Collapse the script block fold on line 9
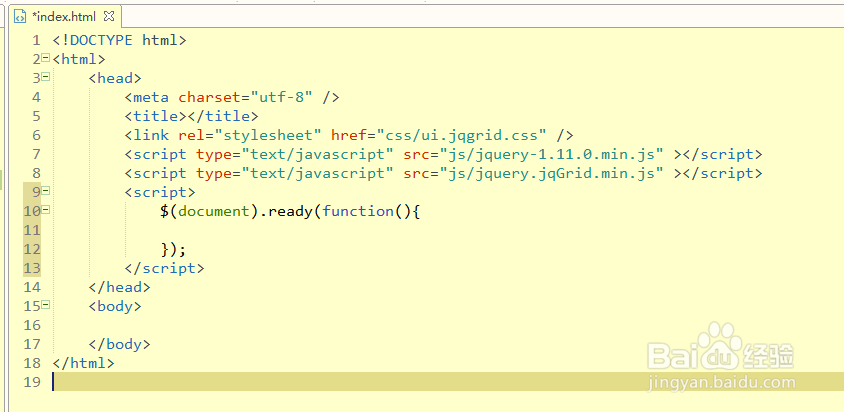 point(46,191)
